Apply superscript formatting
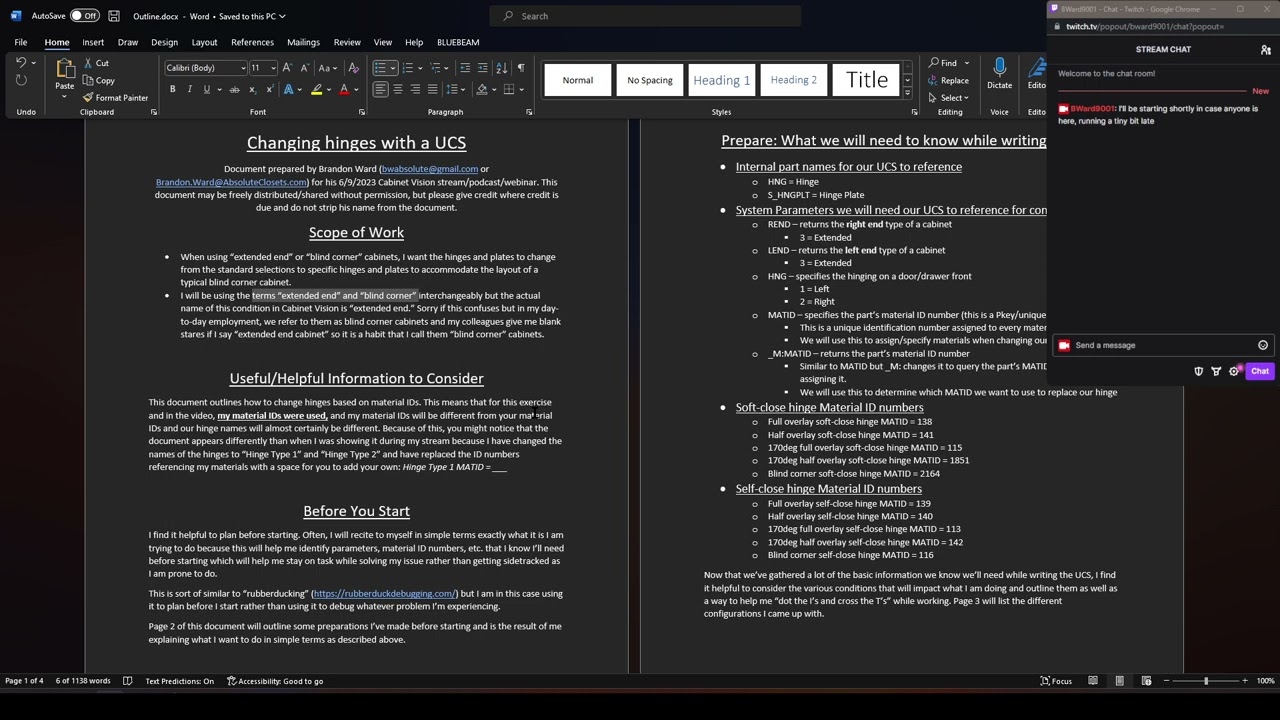Viewport: 1280px width, 720px height. point(268,90)
